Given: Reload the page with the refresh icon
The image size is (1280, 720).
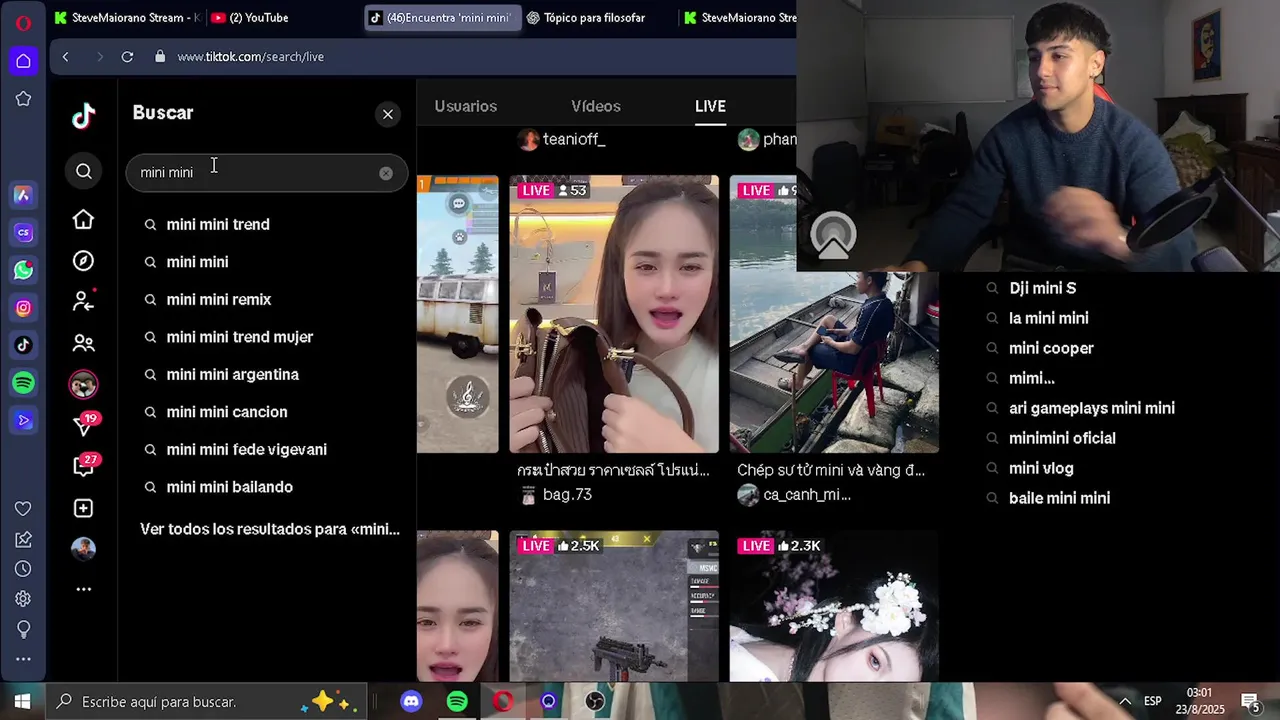Looking at the screenshot, I should (127, 57).
